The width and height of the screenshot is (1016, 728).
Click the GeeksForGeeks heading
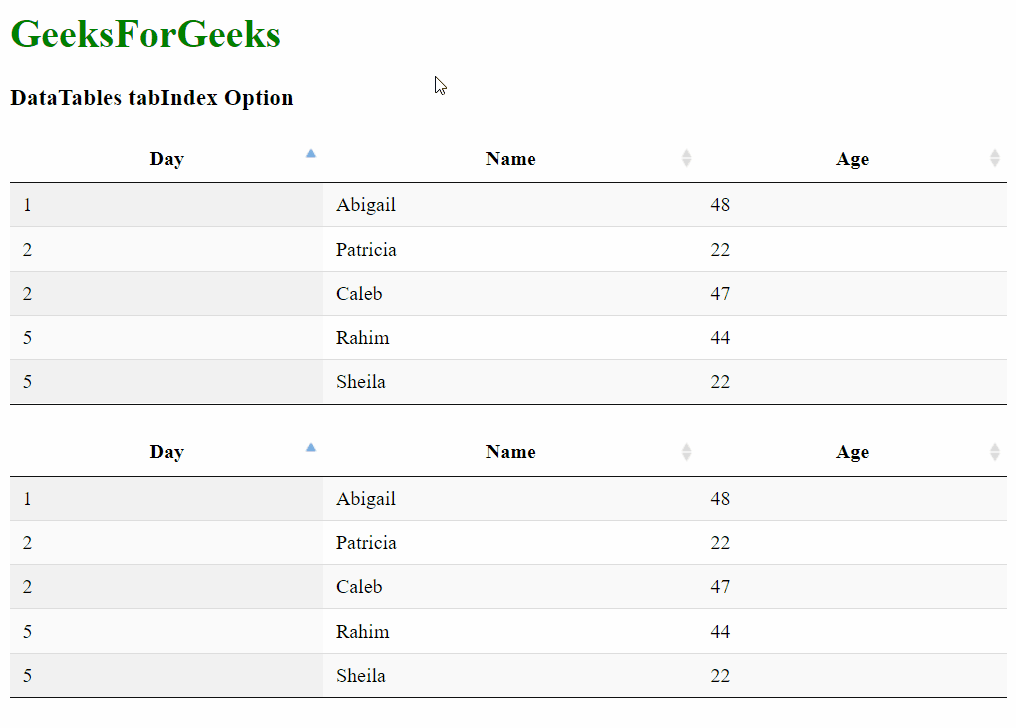(145, 34)
